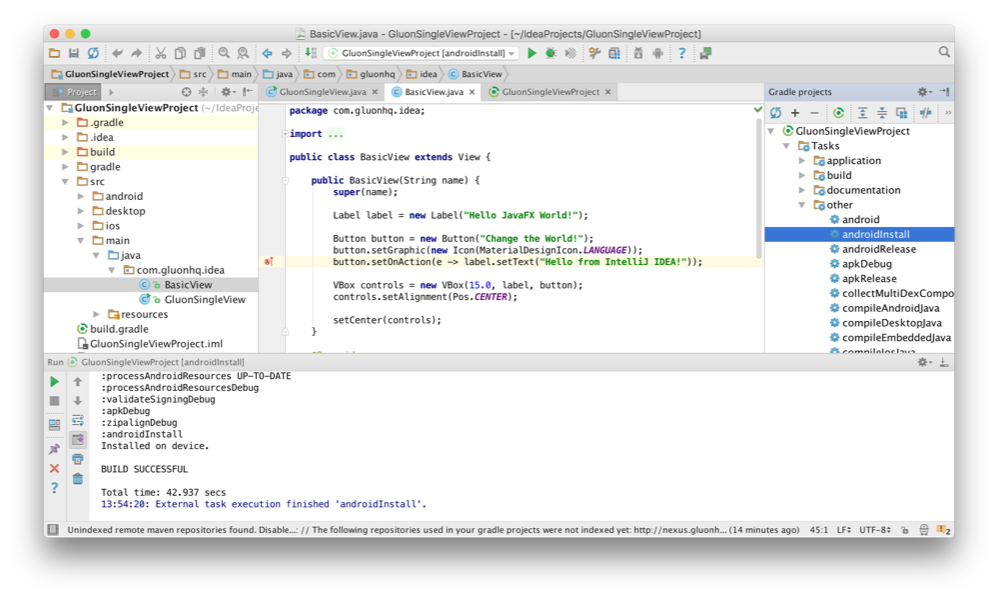
Task: Switch to the GluonSingleViewProject editor tab
Action: [551, 92]
